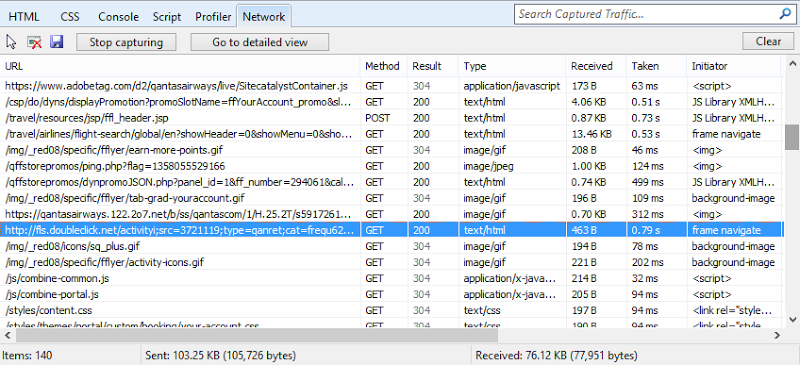The image size is (800, 365).
Task: Click the search magnifier icon
Action: (785, 14)
